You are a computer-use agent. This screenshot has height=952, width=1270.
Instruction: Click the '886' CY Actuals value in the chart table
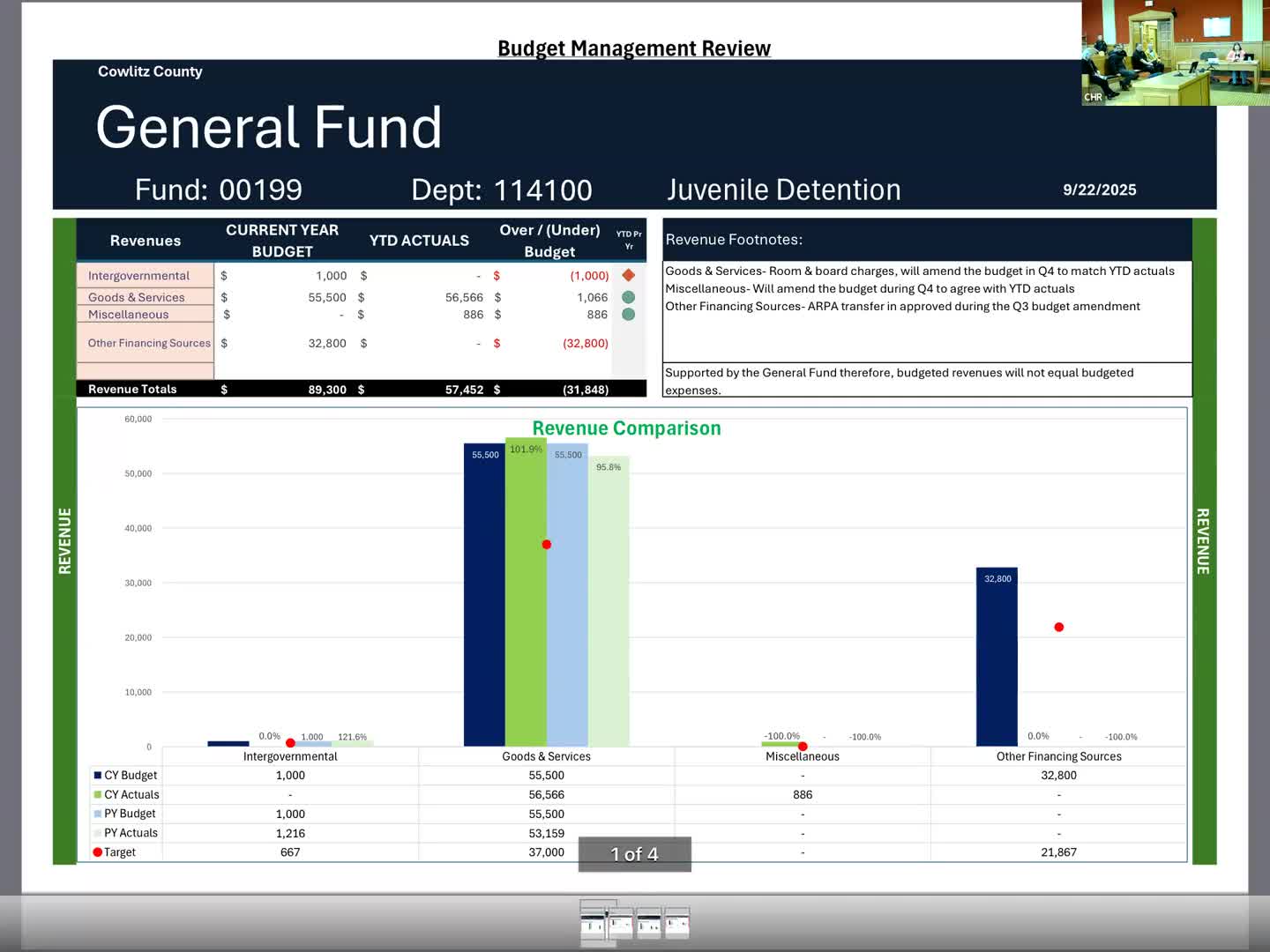click(803, 794)
